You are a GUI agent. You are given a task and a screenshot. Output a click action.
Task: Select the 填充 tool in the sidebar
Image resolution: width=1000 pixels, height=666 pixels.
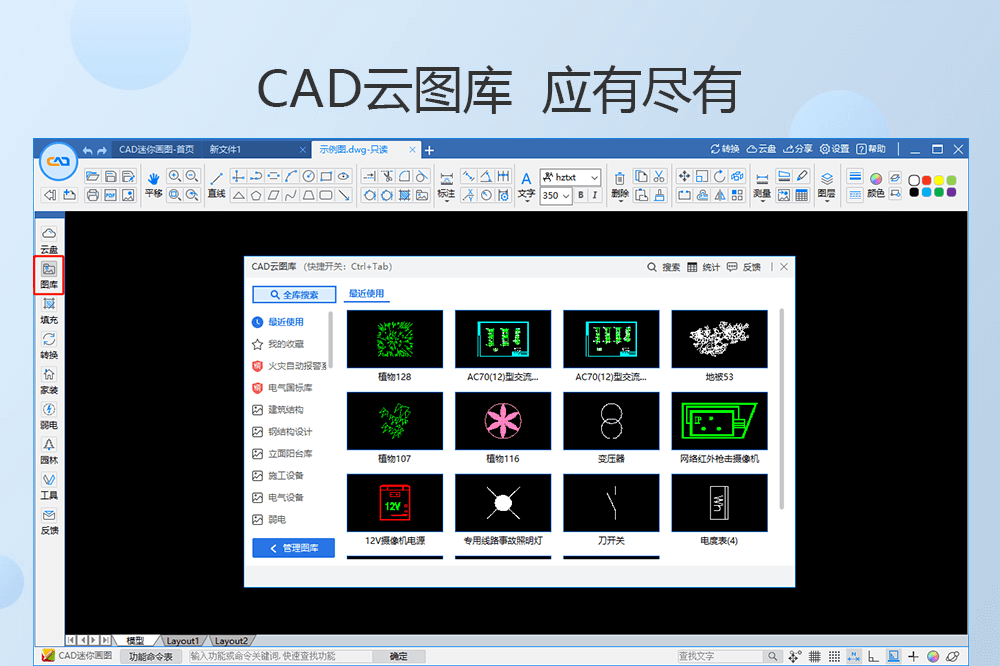click(49, 311)
